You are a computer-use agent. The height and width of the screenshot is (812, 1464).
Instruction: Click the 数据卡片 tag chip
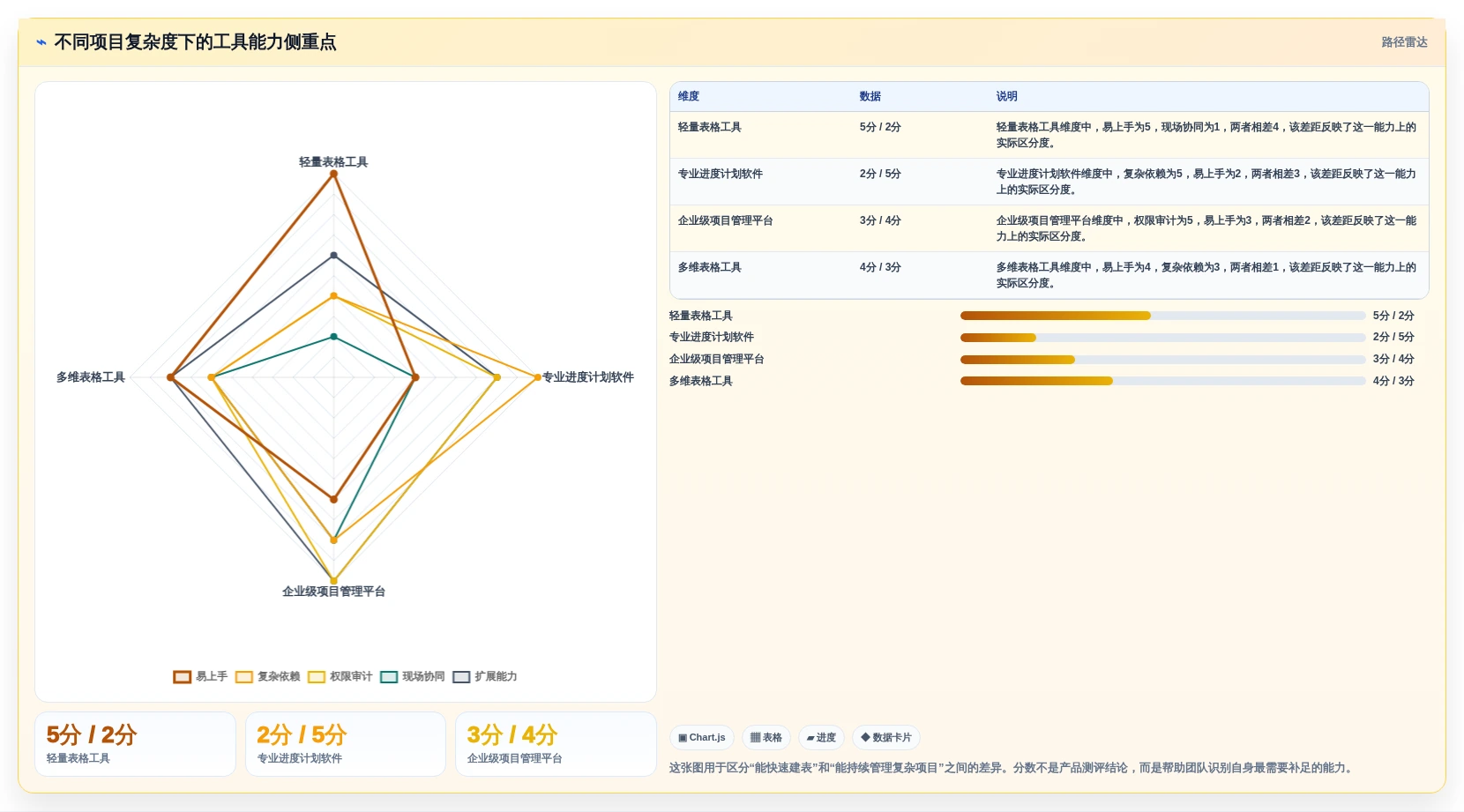pos(886,737)
